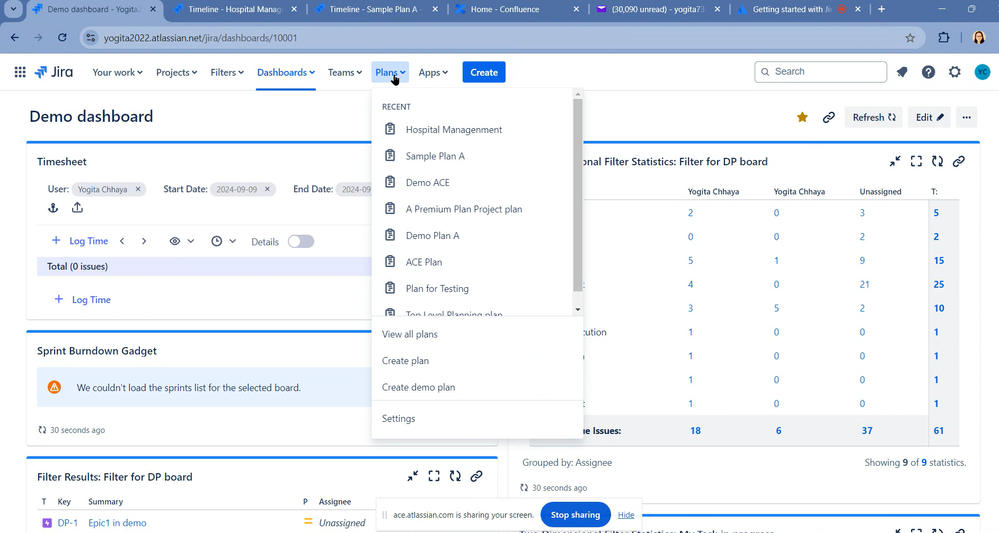
Task: Click Stop sharing button
Action: [575, 515]
